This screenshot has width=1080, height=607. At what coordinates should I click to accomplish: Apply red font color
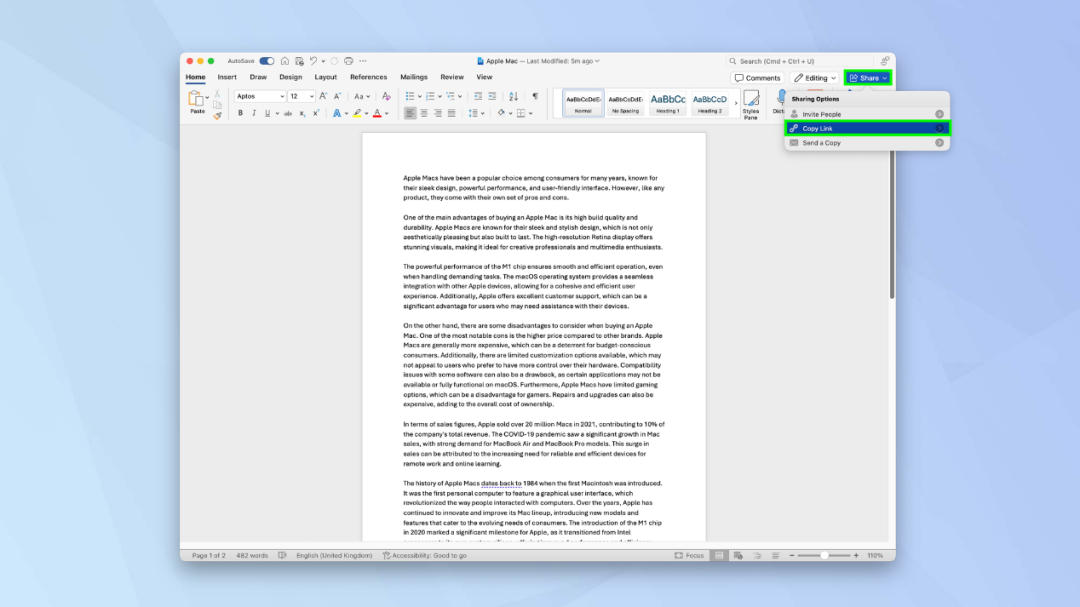(377, 114)
